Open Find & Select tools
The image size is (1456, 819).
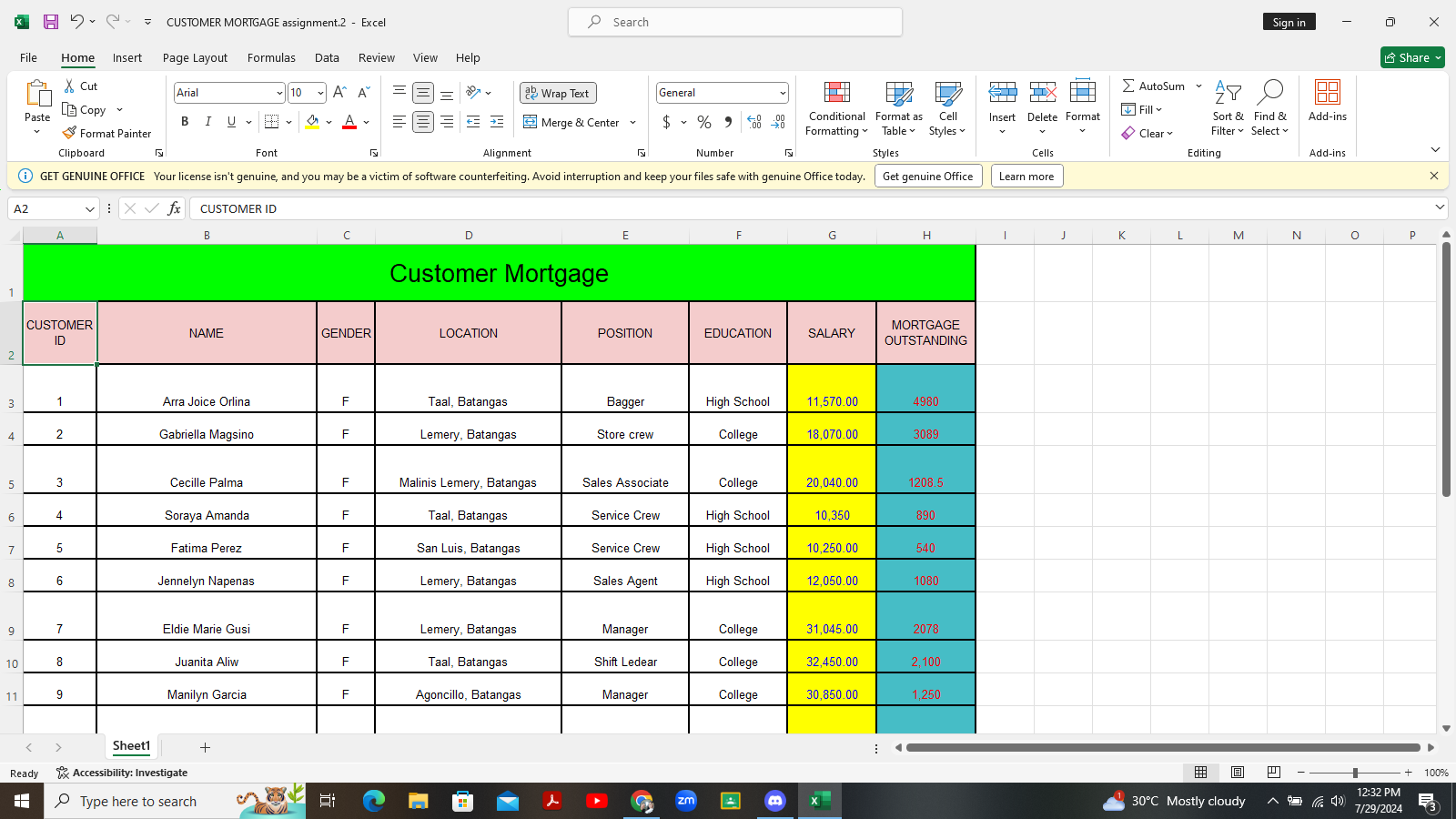[x=1270, y=108]
